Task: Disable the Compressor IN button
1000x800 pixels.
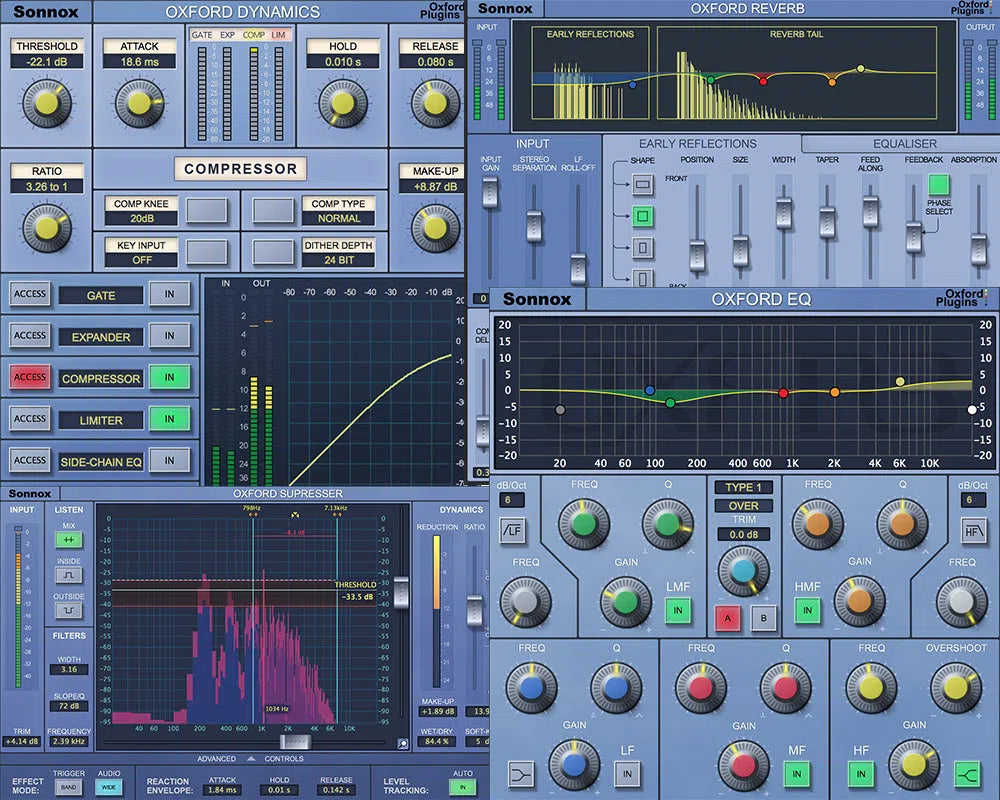Action: 169,377
